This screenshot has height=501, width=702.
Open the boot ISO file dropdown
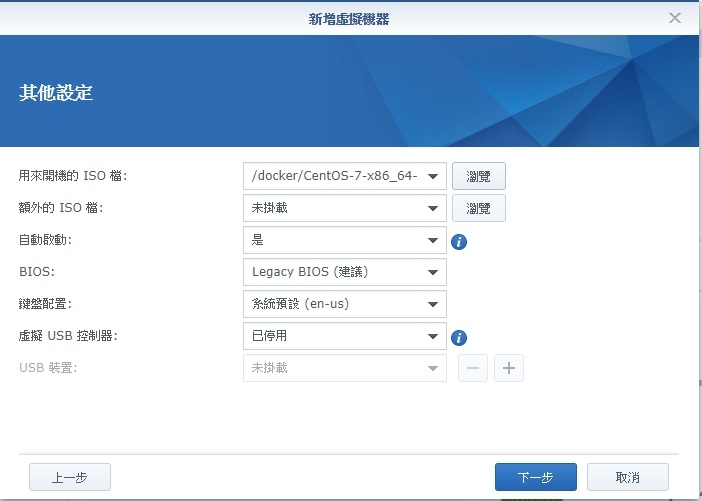click(345, 176)
